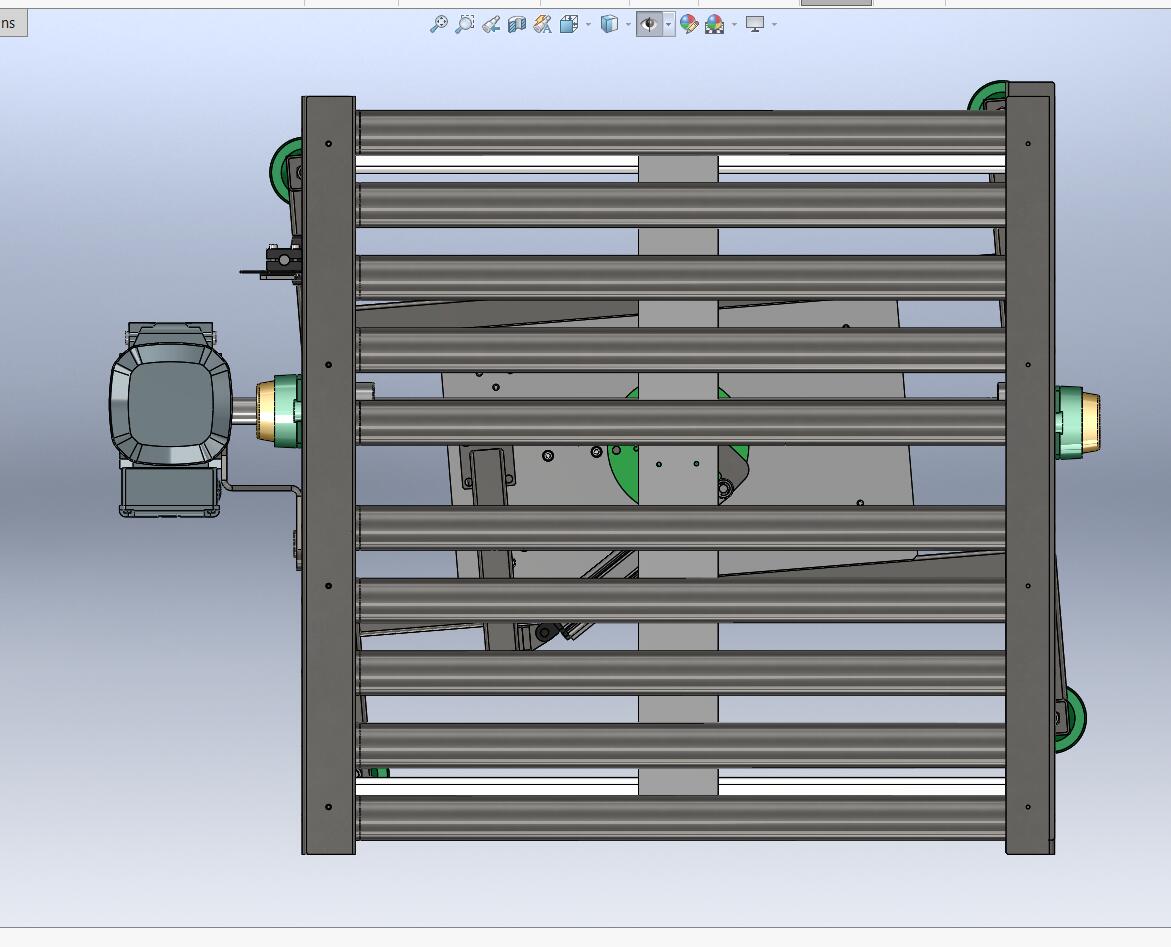The image size is (1171, 947).
Task: Select the right-side flange bearing
Action: 1077,422
